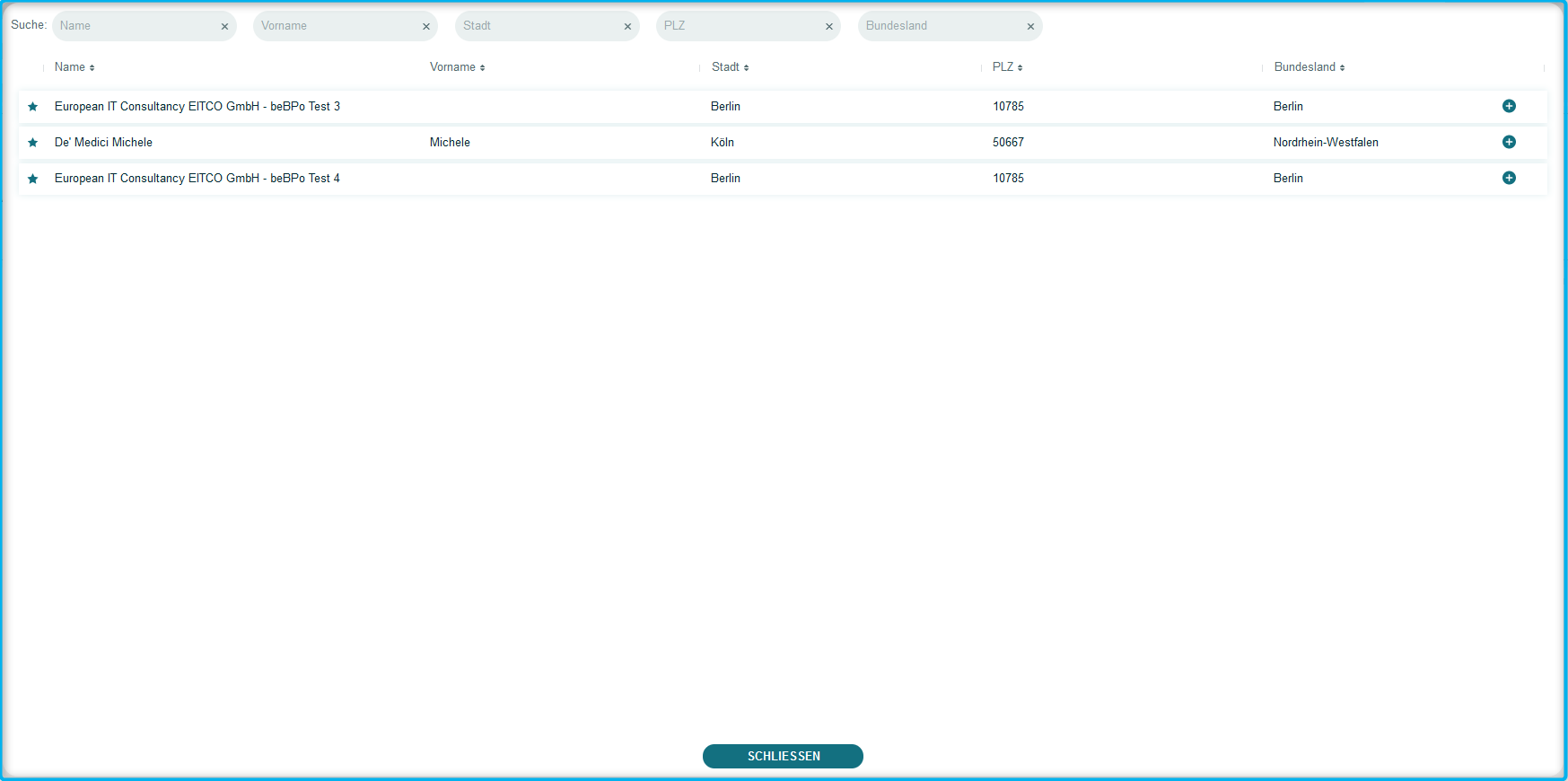
Task: Clear the PLZ search field
Action: click(x=829, y=27)
